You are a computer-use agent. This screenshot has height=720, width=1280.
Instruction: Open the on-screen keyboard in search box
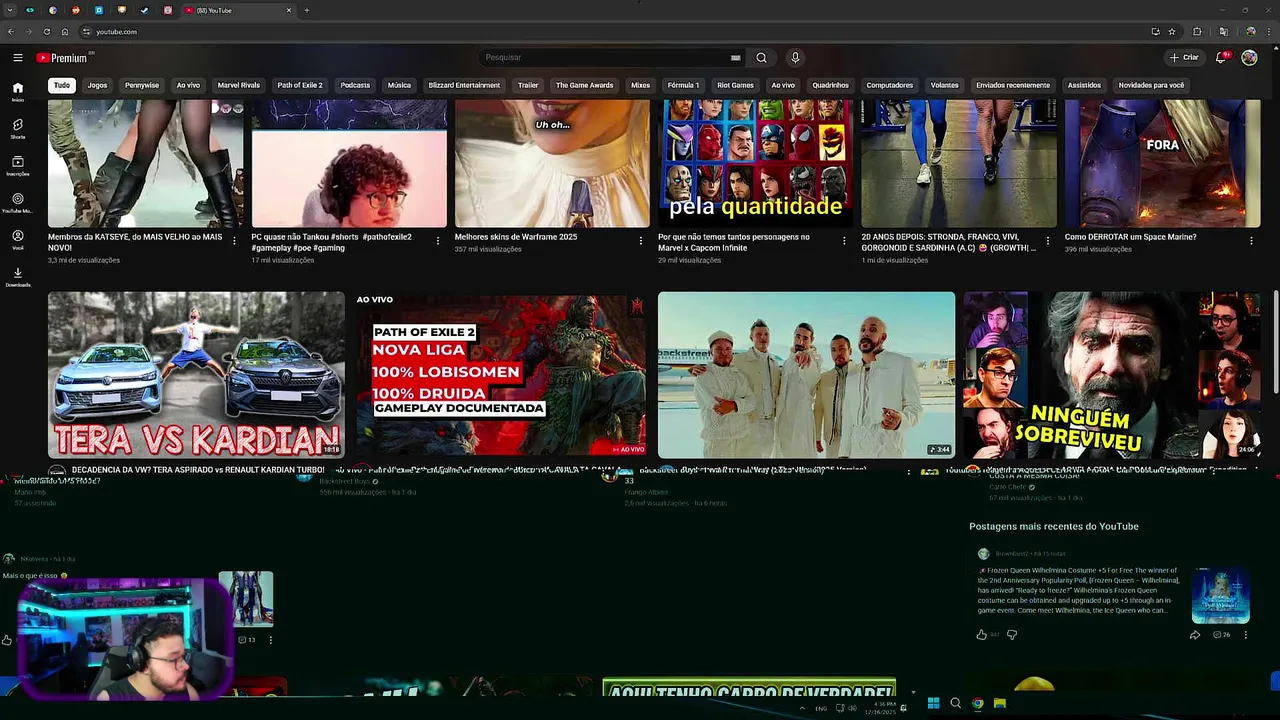[735, 58]
